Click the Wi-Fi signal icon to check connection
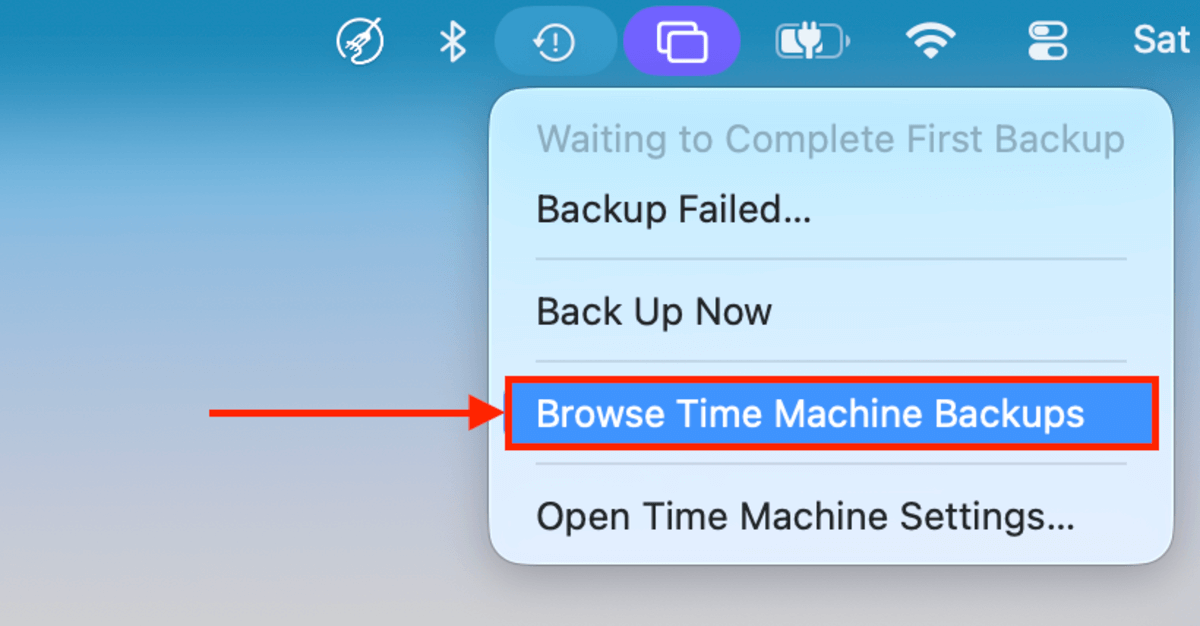 coord(931,40)
